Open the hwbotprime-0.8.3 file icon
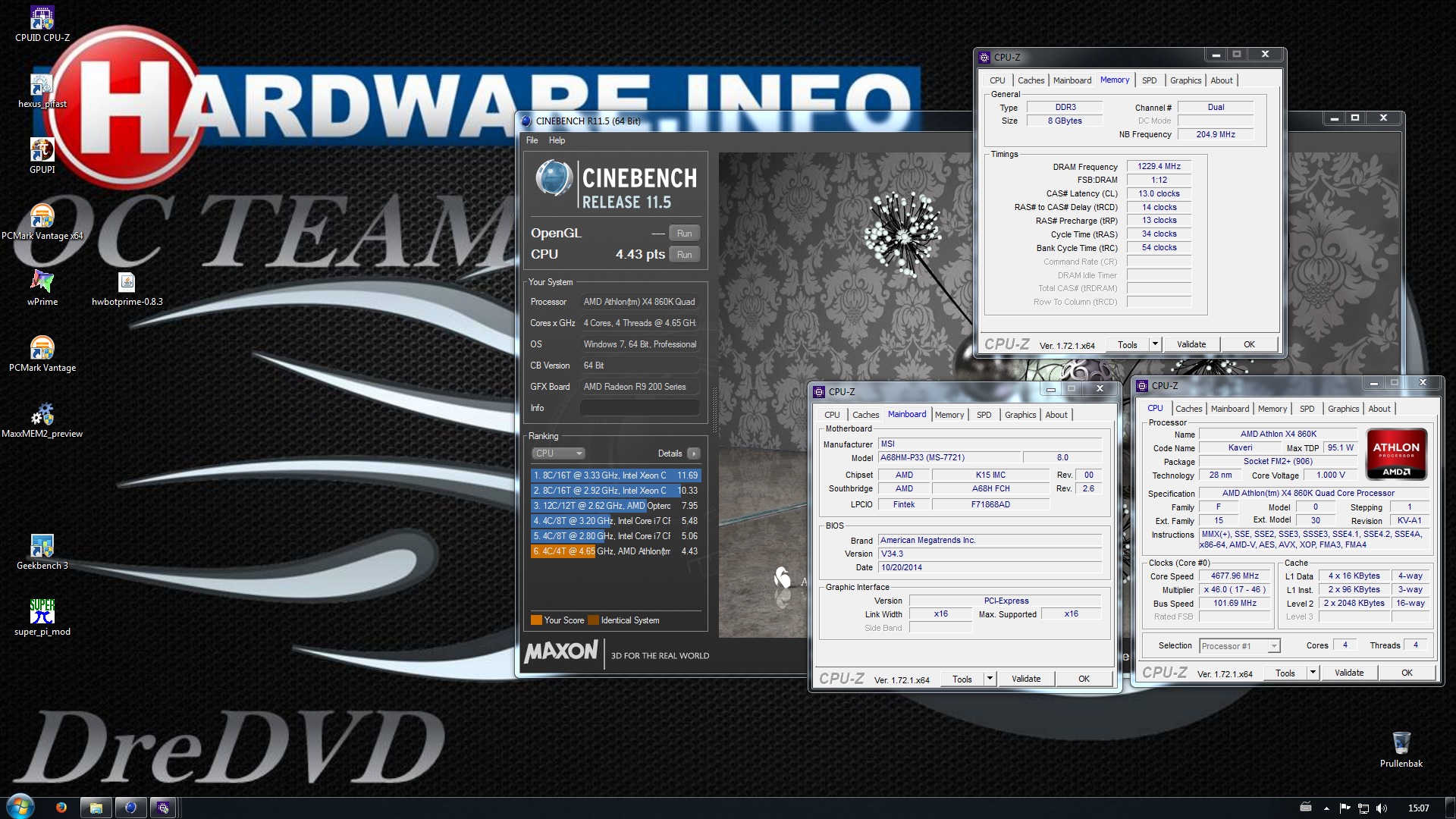 pyautogui.click(x=127, y=288)
